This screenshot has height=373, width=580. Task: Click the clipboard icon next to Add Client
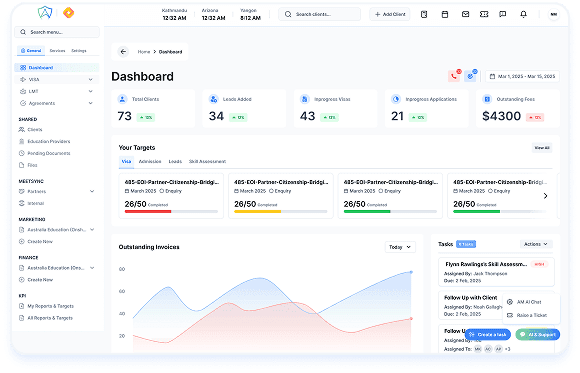(x=424, y=14)
